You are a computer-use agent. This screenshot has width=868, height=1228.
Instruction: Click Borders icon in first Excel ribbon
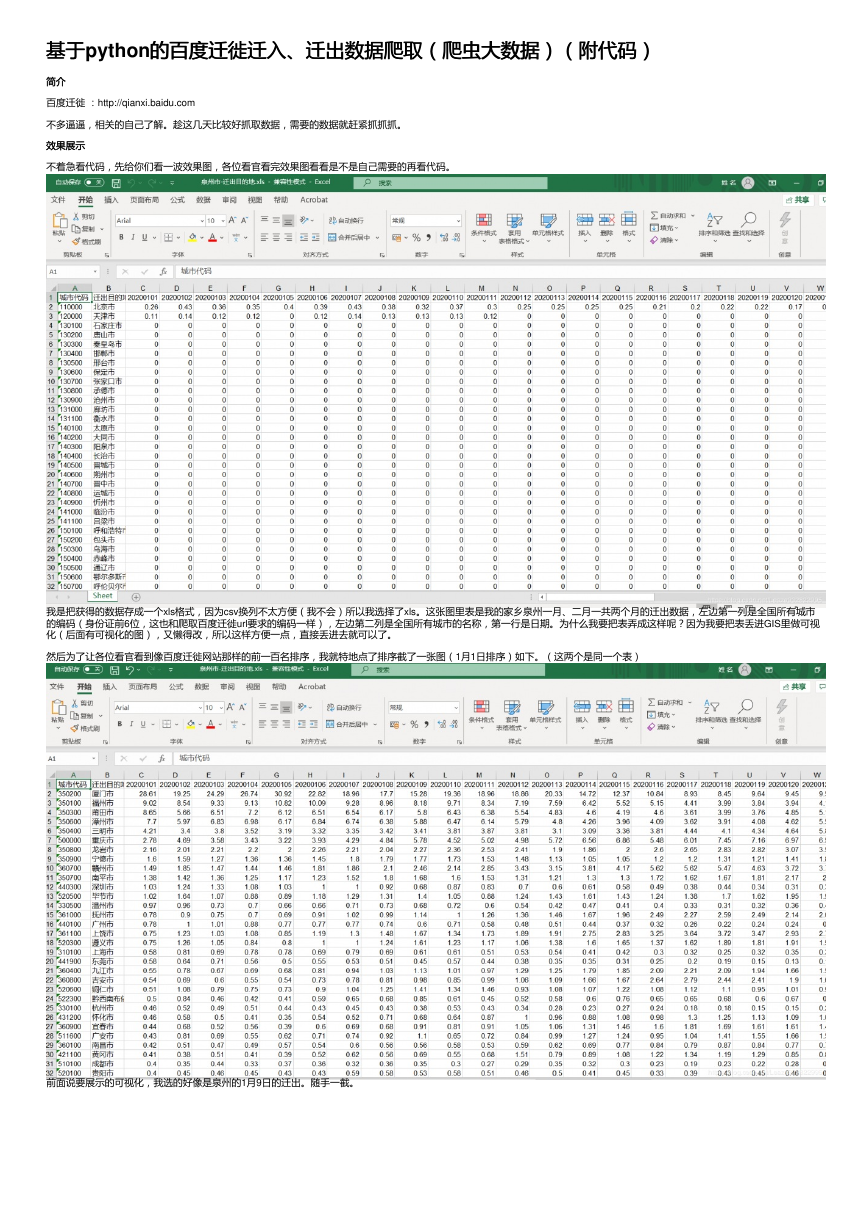click(x=168, y=237)
